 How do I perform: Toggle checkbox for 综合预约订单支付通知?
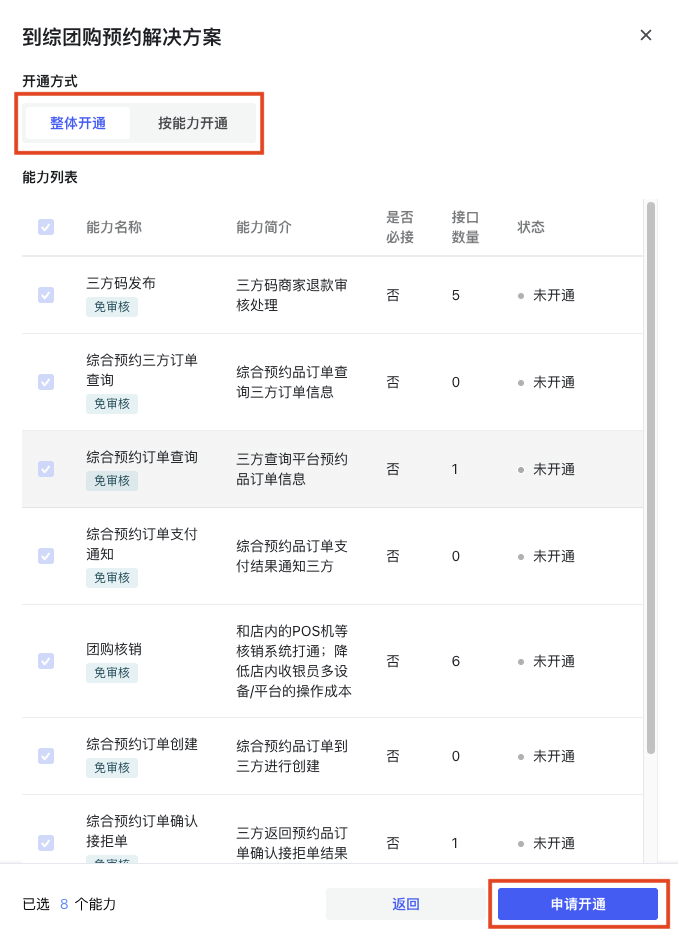pos(46,556)
